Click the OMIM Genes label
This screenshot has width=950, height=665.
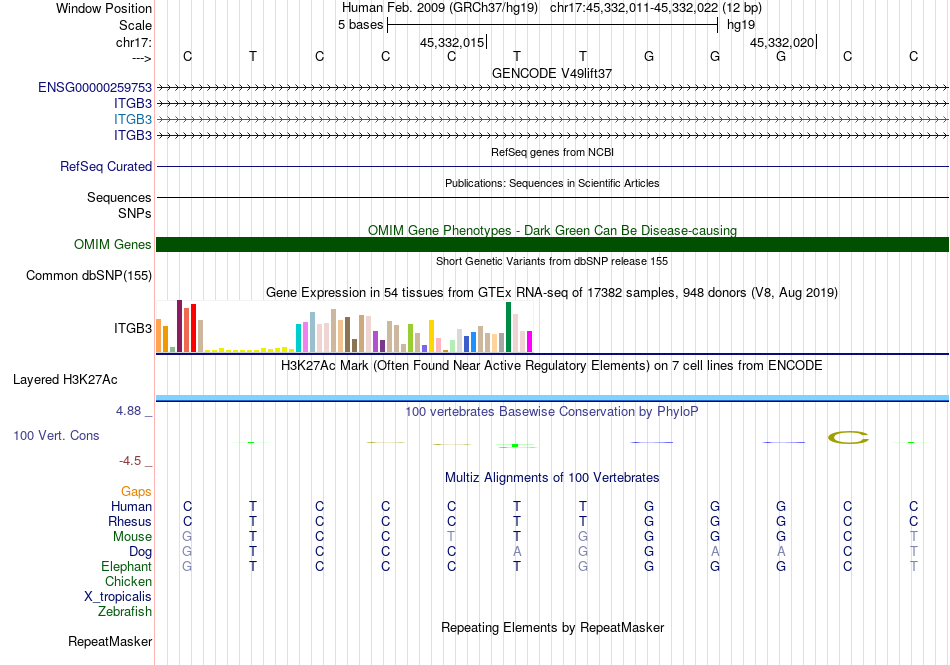click(x=113, y=244)
